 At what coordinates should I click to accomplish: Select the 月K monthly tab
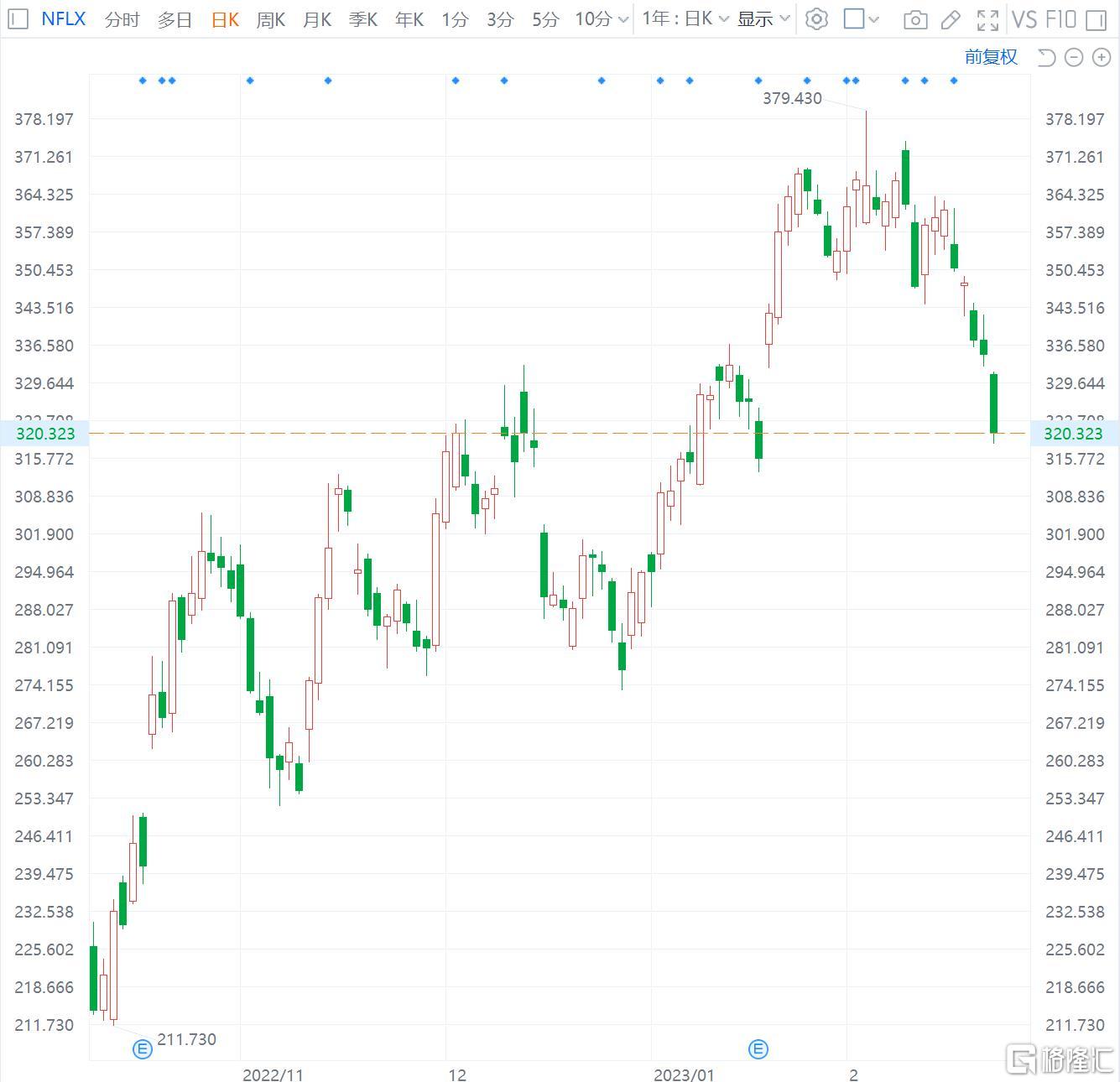[x=317, y=18]
